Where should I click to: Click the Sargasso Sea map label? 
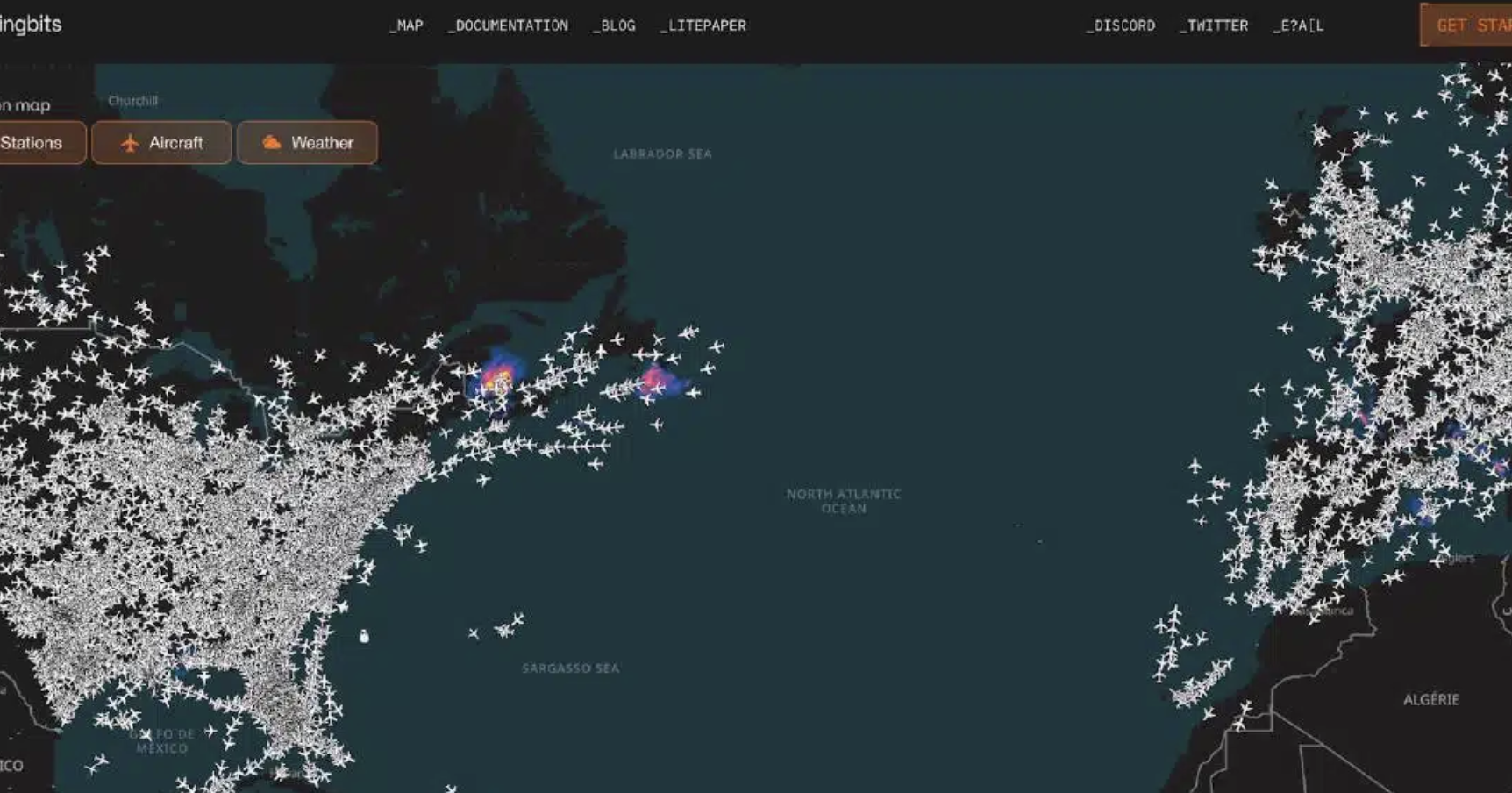[x=570, y=668]
